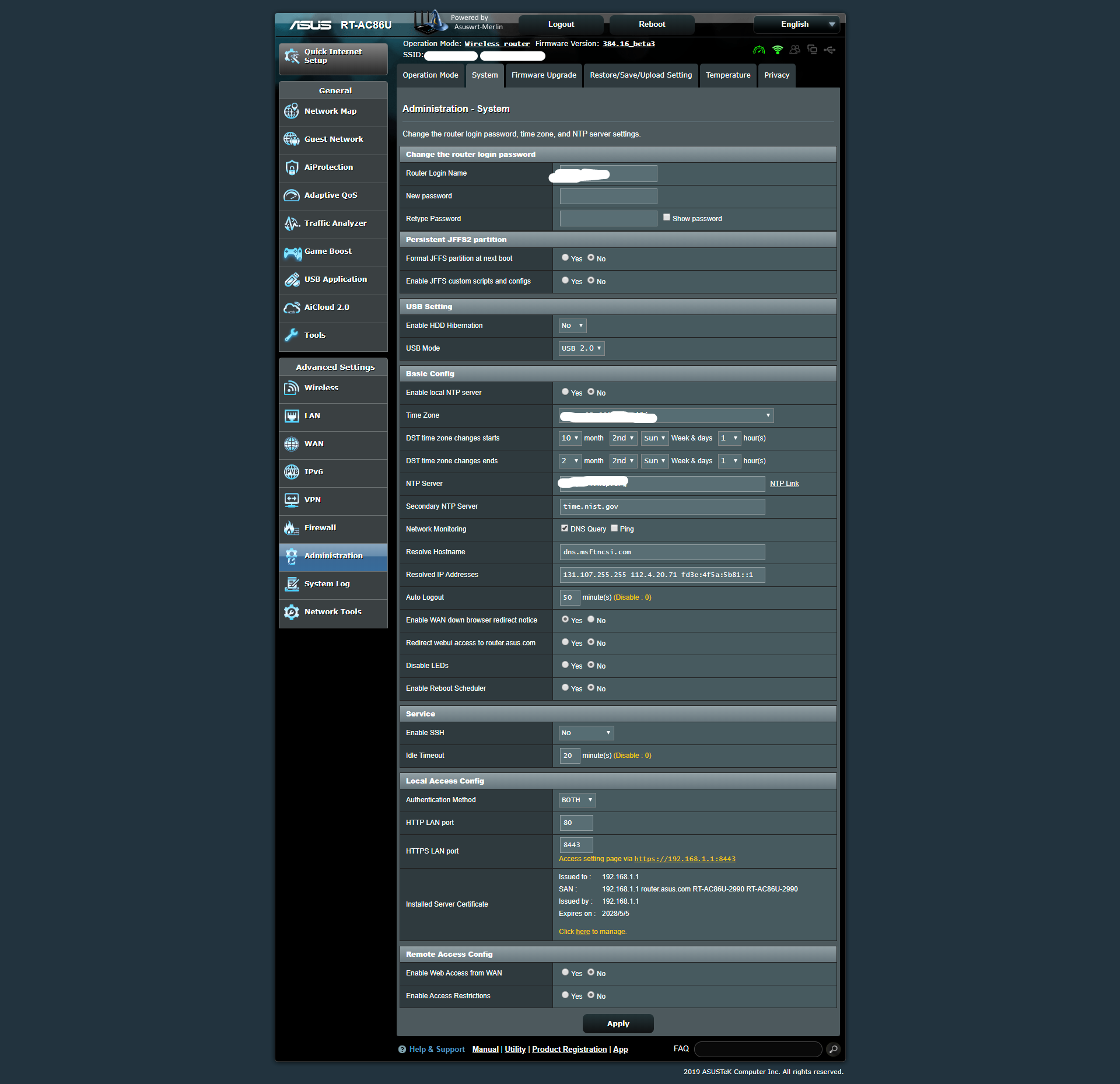Screen dimensions: 1120x1084
Task: Select Yes for Format JFFS partition
Action: coord(565,258)
